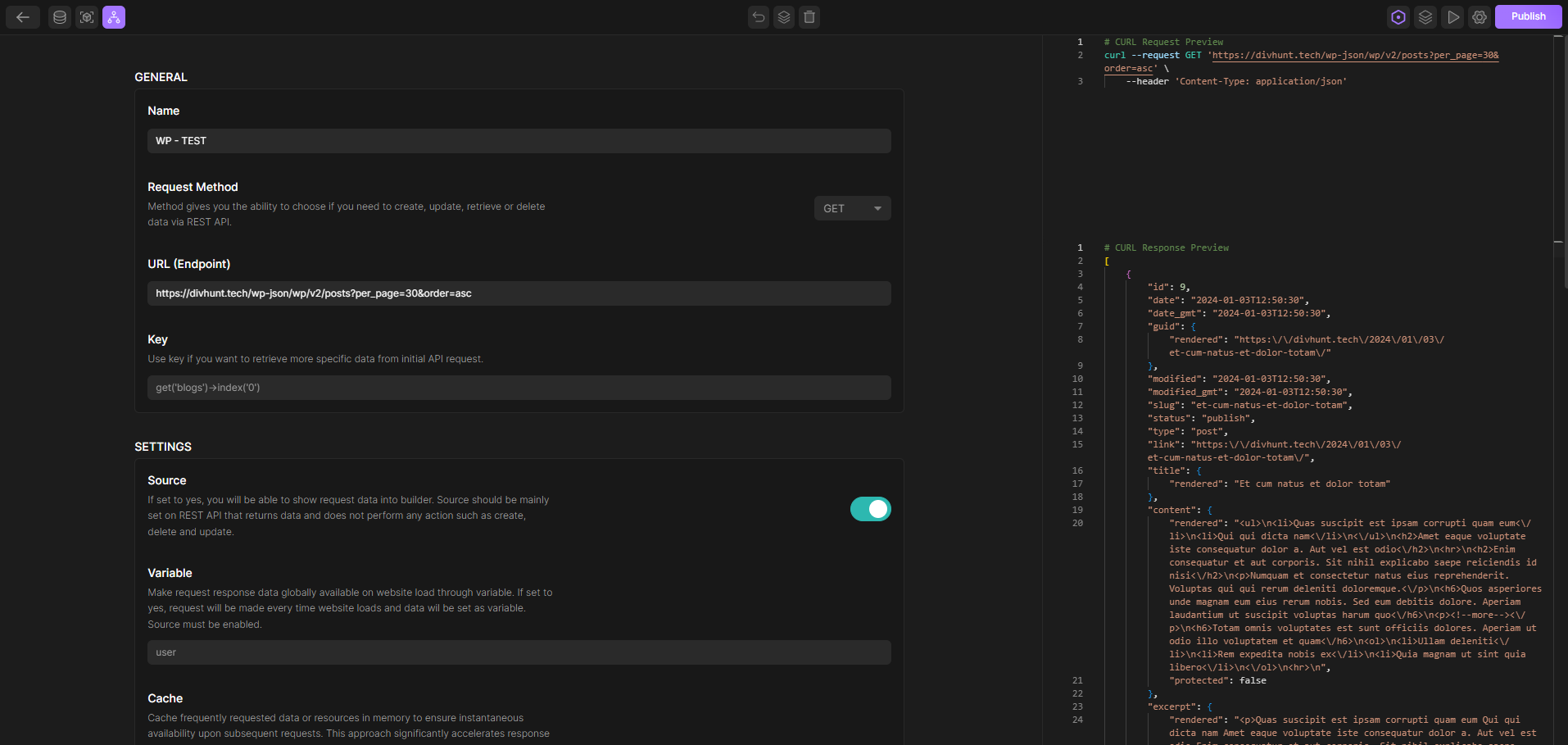Image resolution: width=1568 pixels, height=745 pixels.
Task: Open the database collections icon
Action: click(x=60, y=17)
